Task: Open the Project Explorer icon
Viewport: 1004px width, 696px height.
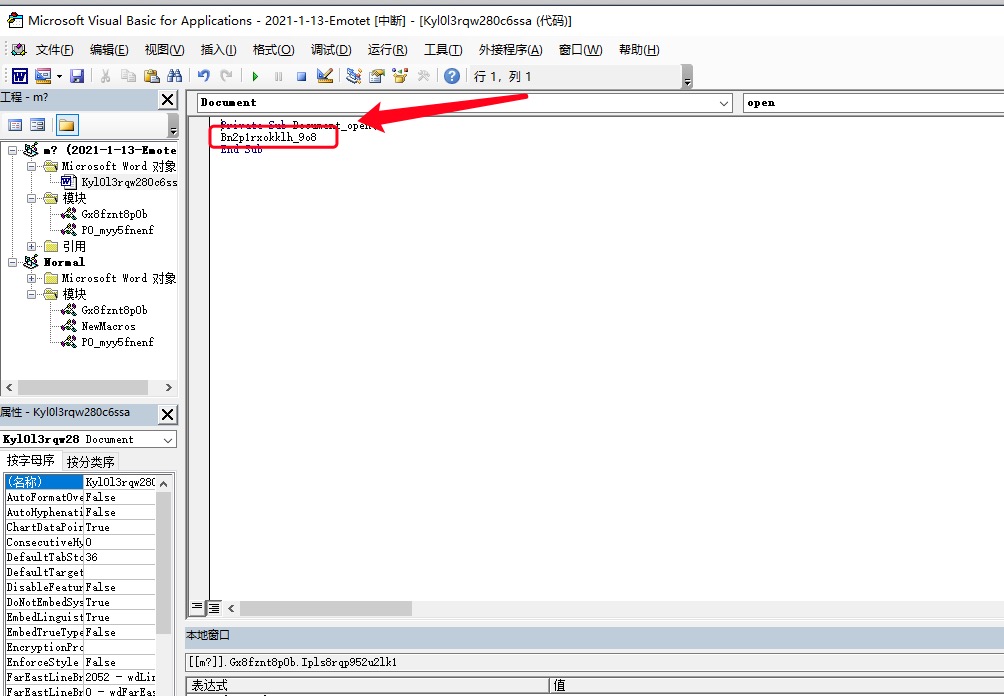Action: tap(353, 76)
